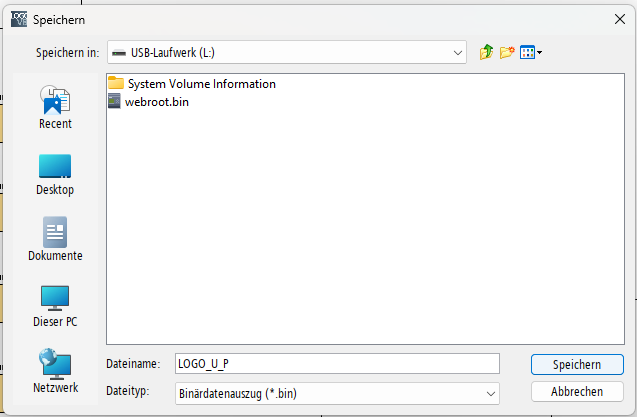This screenshot has height=417, width=637.
Task: Go to the Desktop location
Action: point(55,174)
